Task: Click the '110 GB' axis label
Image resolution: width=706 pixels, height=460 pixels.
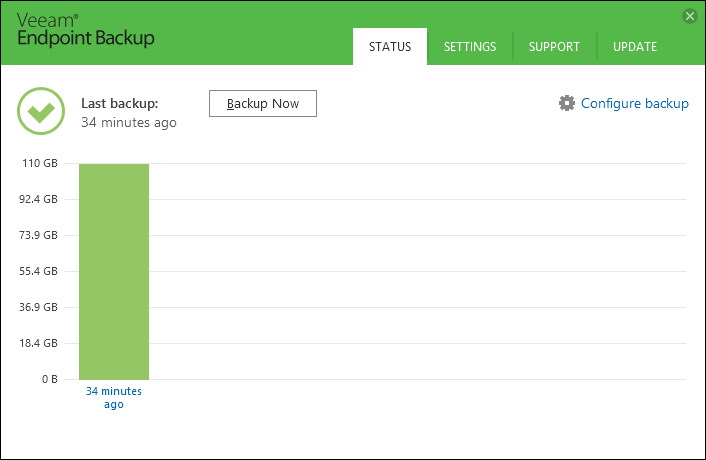Action: [40, 163]
